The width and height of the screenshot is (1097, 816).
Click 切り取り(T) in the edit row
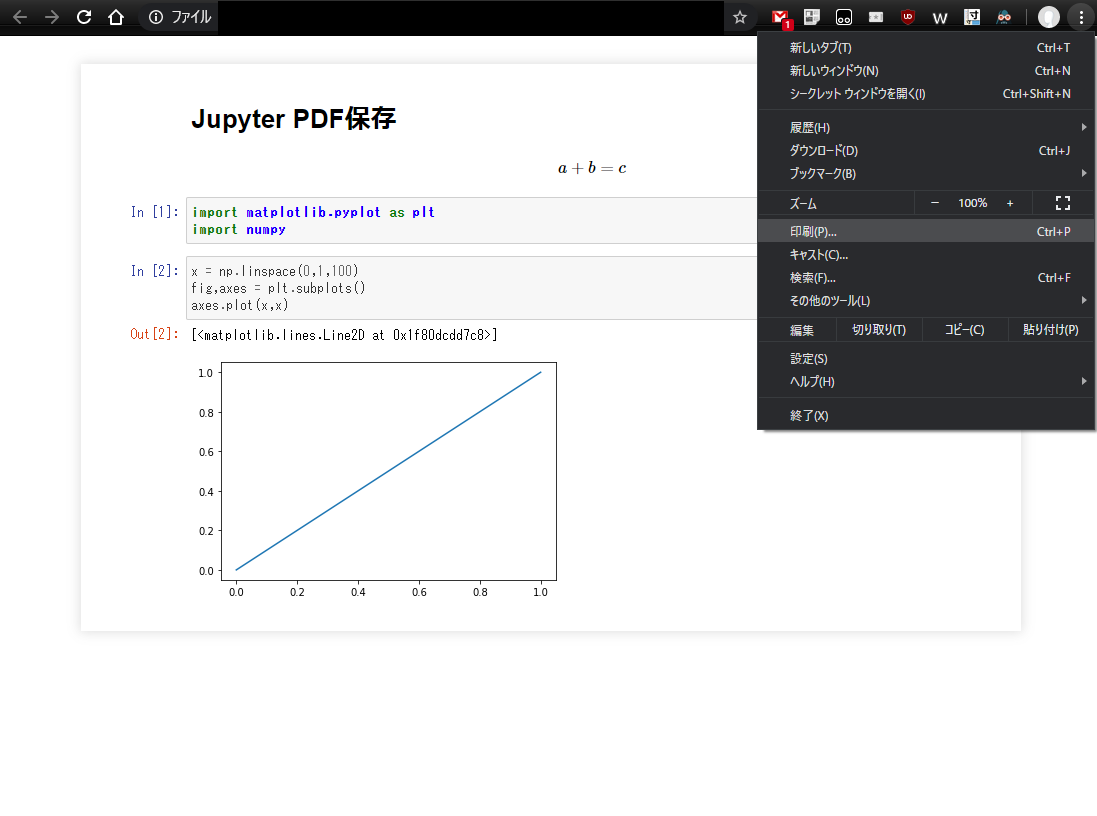pos(879,330)
